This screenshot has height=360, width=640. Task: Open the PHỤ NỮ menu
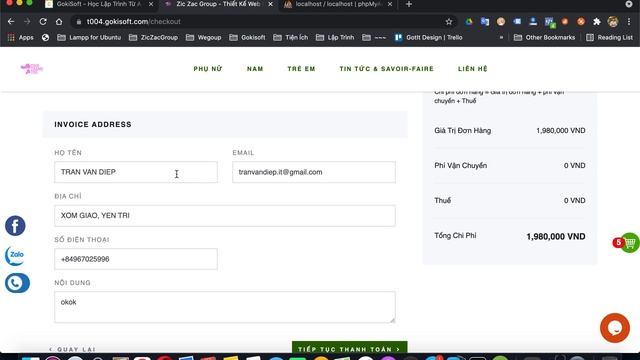[x=208, y=69]
